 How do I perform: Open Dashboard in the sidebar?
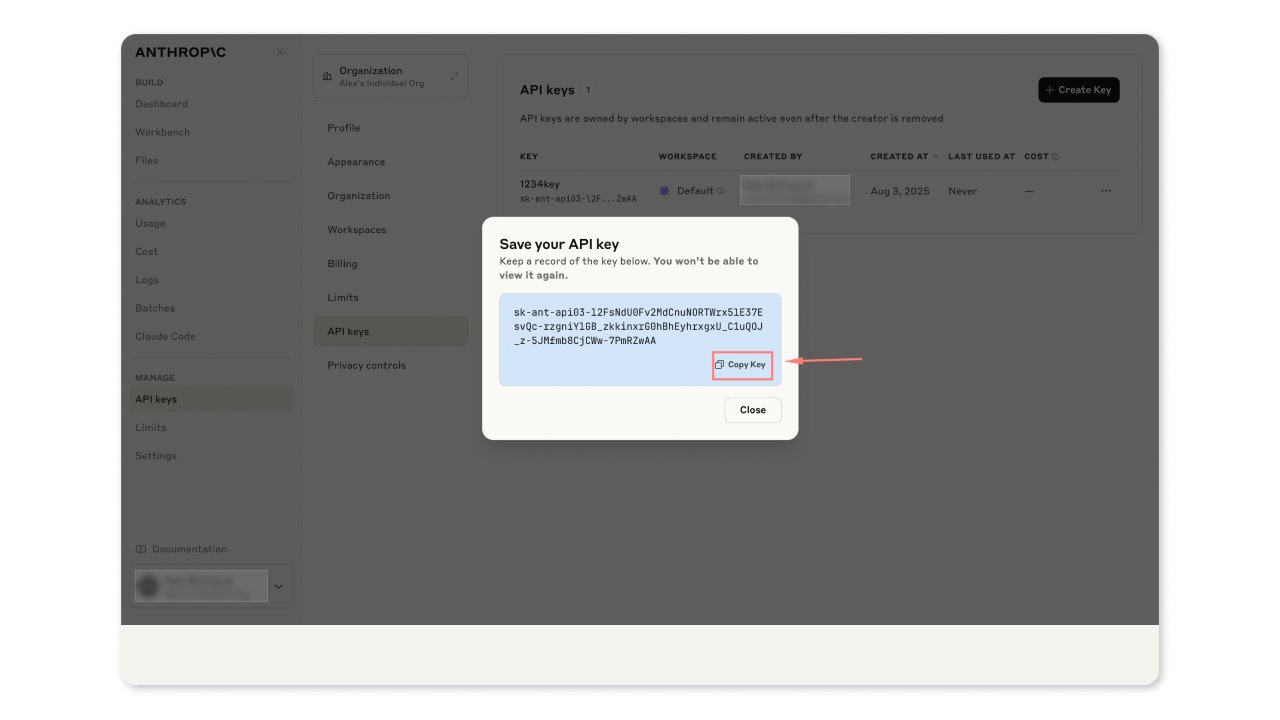(x=162, y=104)
